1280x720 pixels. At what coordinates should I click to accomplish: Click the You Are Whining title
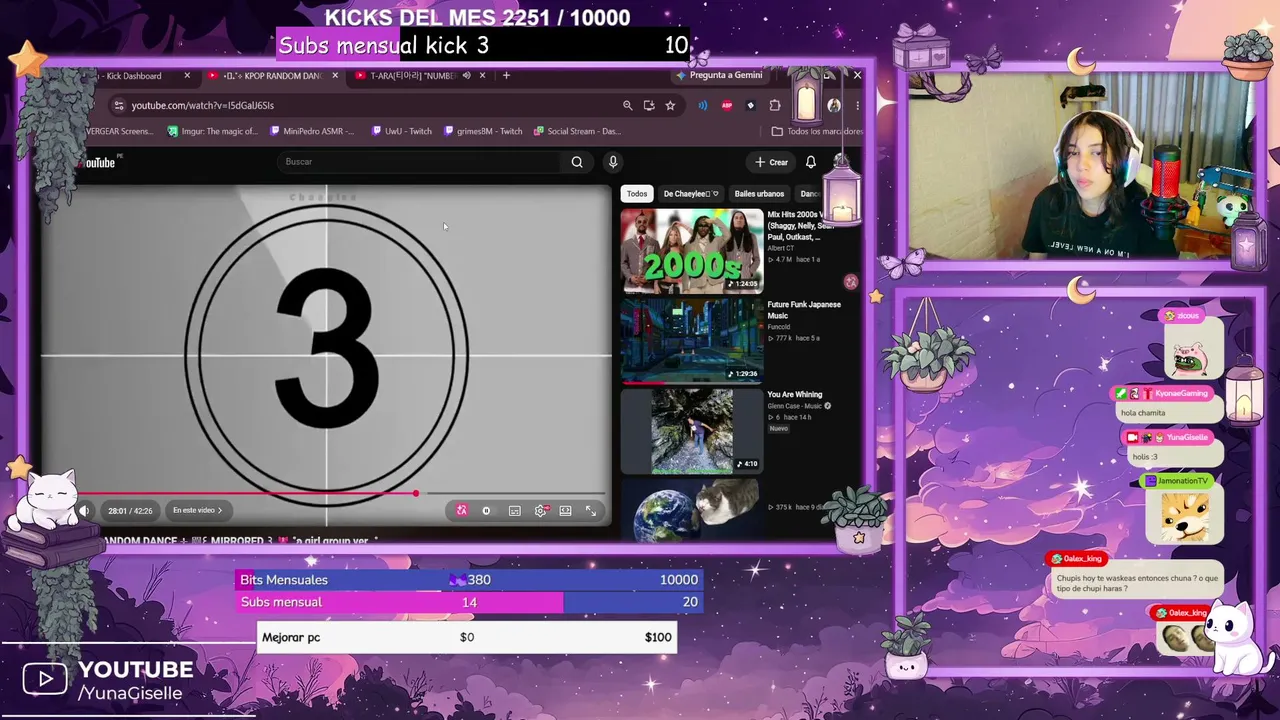[795, 395]
